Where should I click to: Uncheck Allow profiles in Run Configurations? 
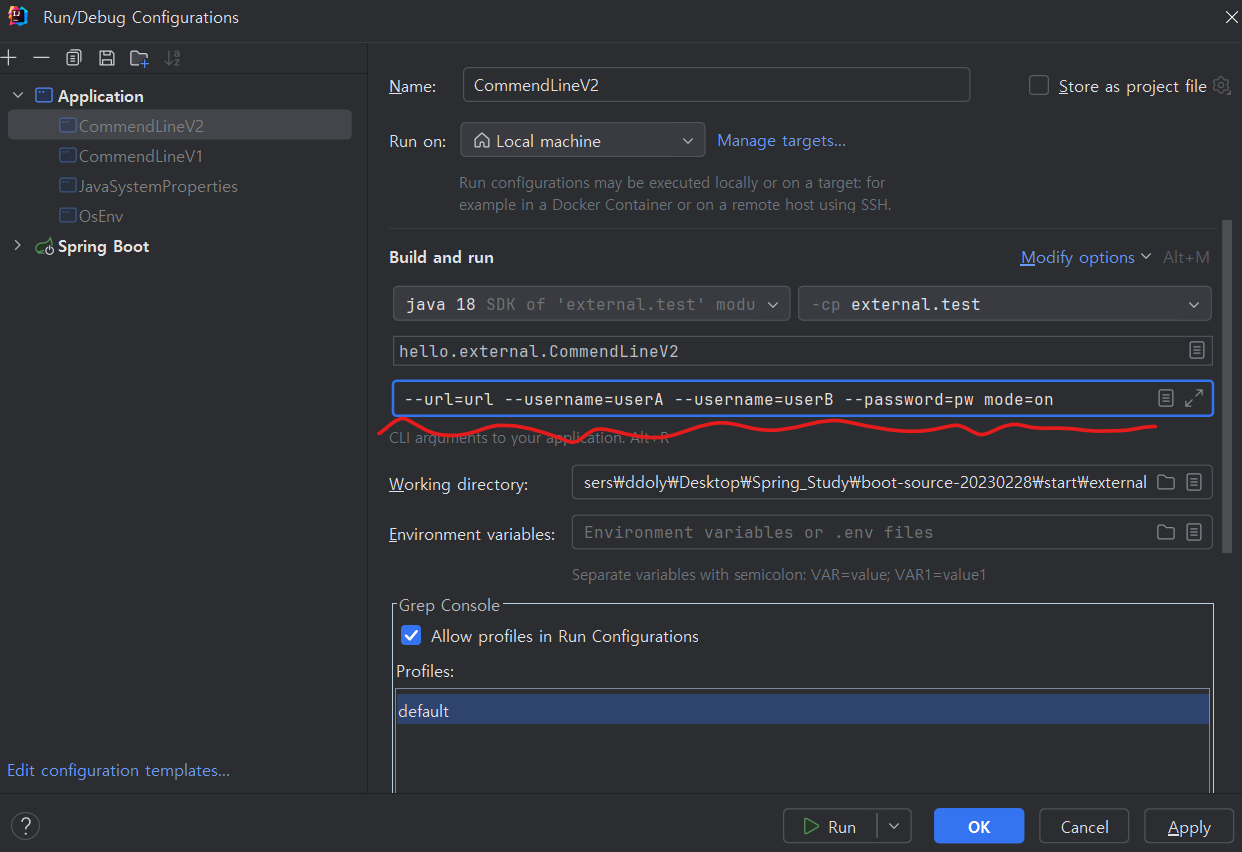click(x=410, y=636)
